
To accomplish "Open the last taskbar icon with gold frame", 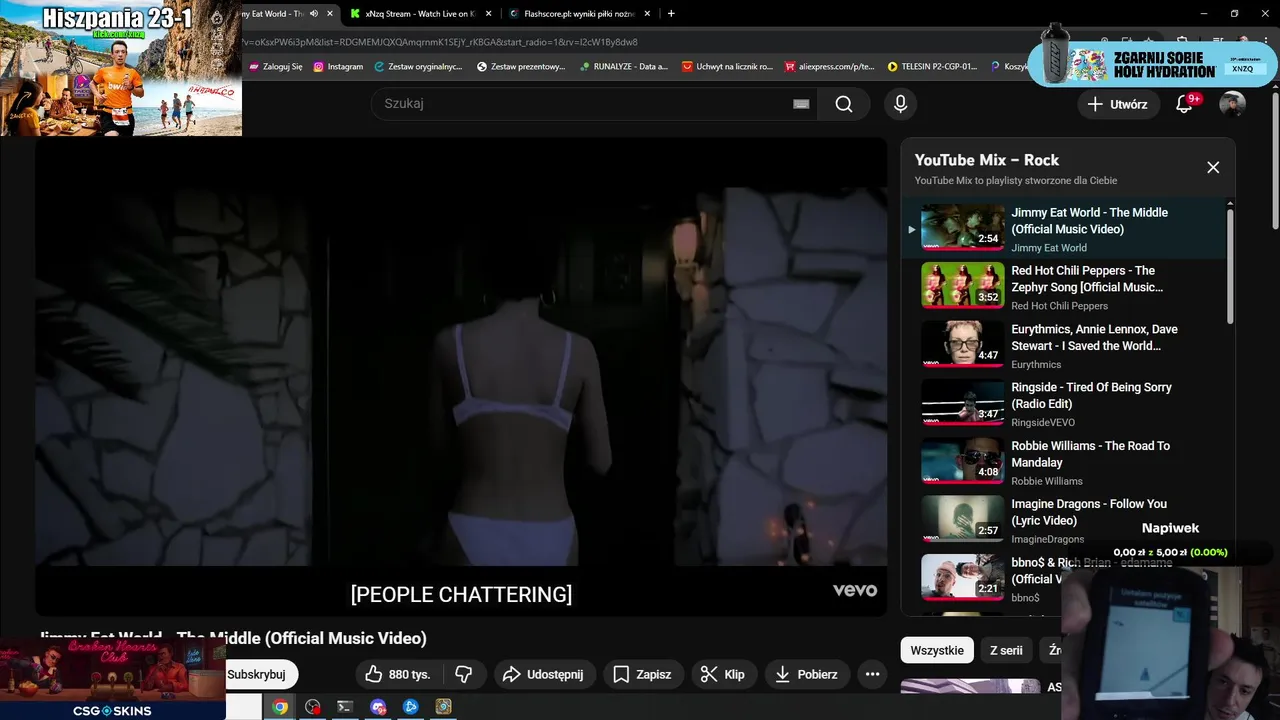I will (x=443, y=707).
